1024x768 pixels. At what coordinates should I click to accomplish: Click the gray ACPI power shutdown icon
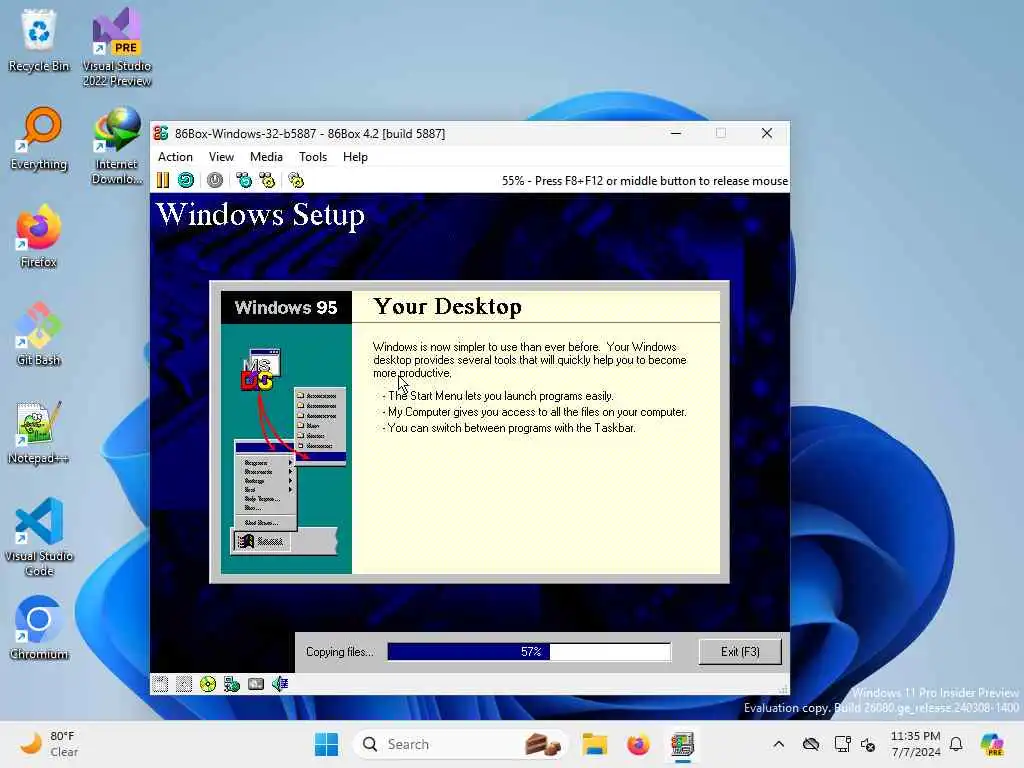(x=215, y=180)
